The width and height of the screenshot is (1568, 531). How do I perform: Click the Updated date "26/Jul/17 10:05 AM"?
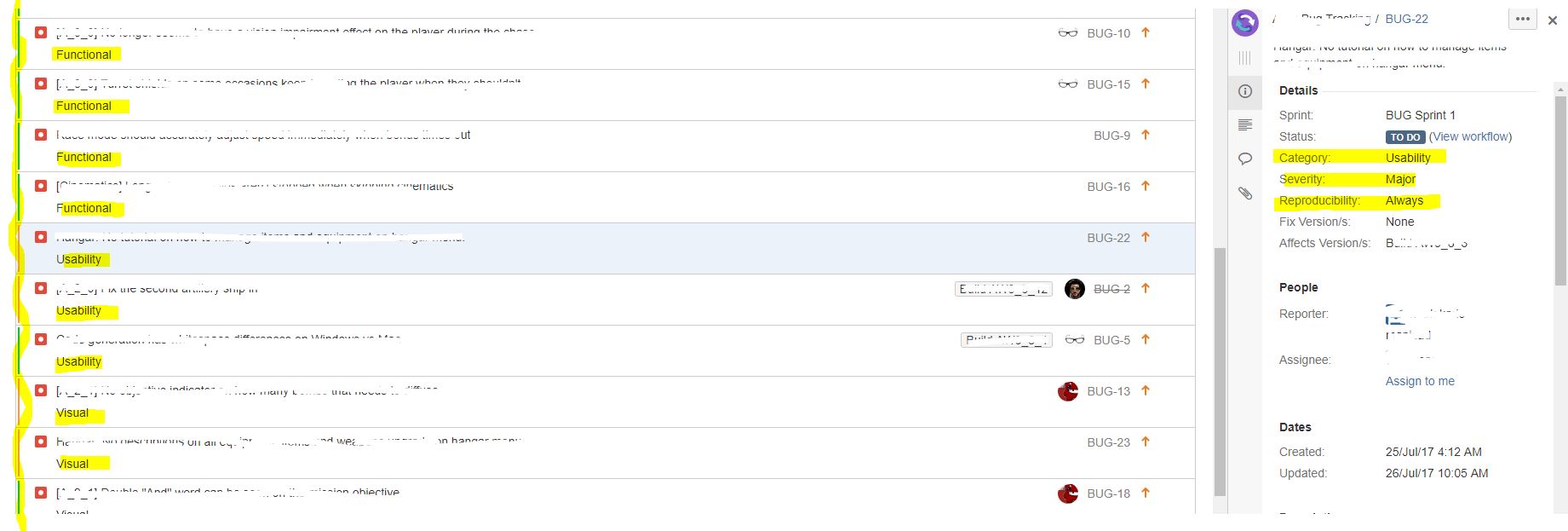tap(1437, 473)
